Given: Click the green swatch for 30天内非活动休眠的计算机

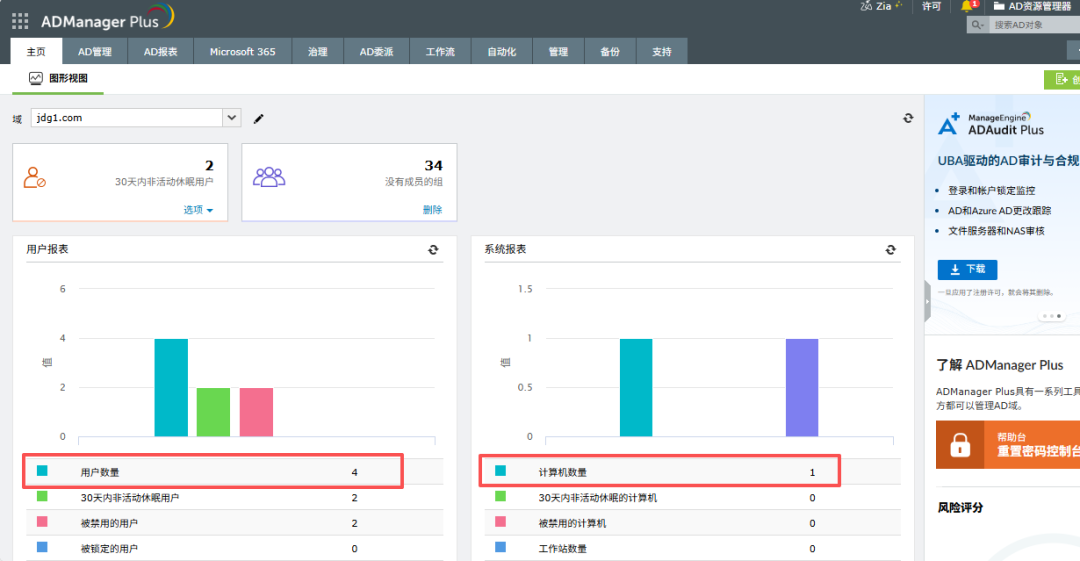Looking at the screenshot, I should pos(500,496).
